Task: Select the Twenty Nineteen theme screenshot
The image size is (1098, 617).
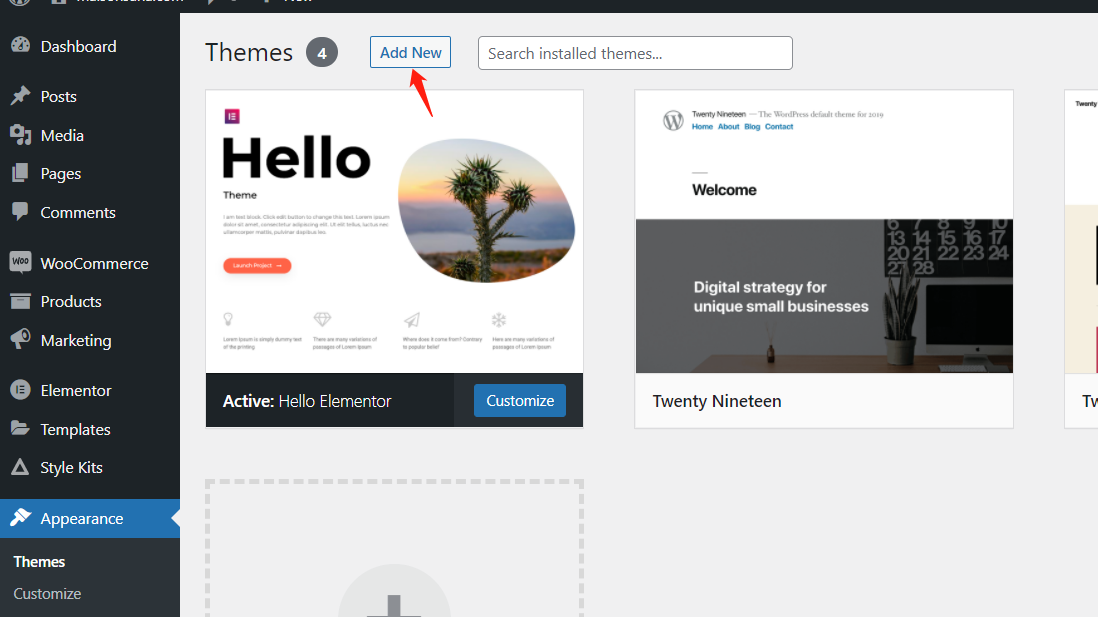Action: 824,232
